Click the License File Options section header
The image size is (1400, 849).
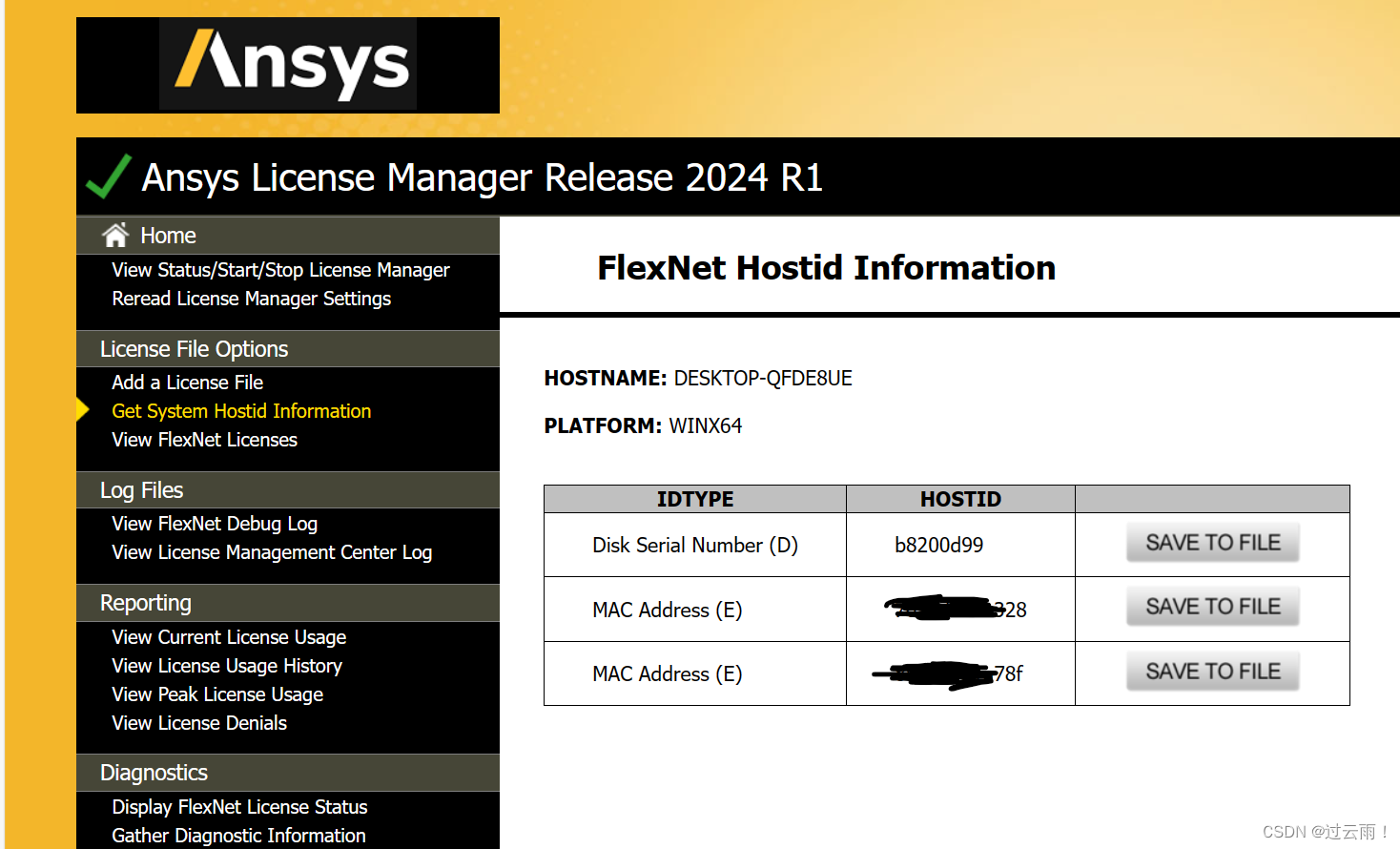(x=288, y=349)
